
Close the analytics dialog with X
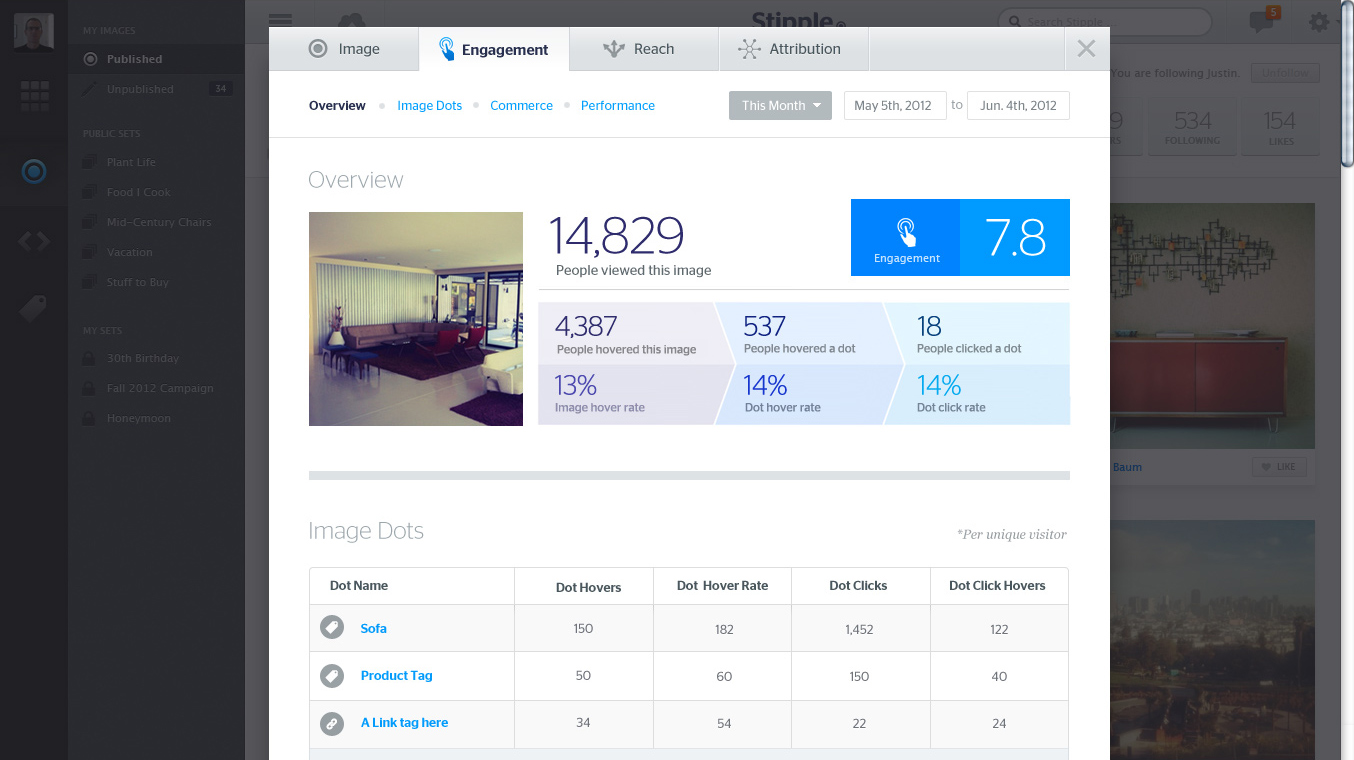point(1087,49)
